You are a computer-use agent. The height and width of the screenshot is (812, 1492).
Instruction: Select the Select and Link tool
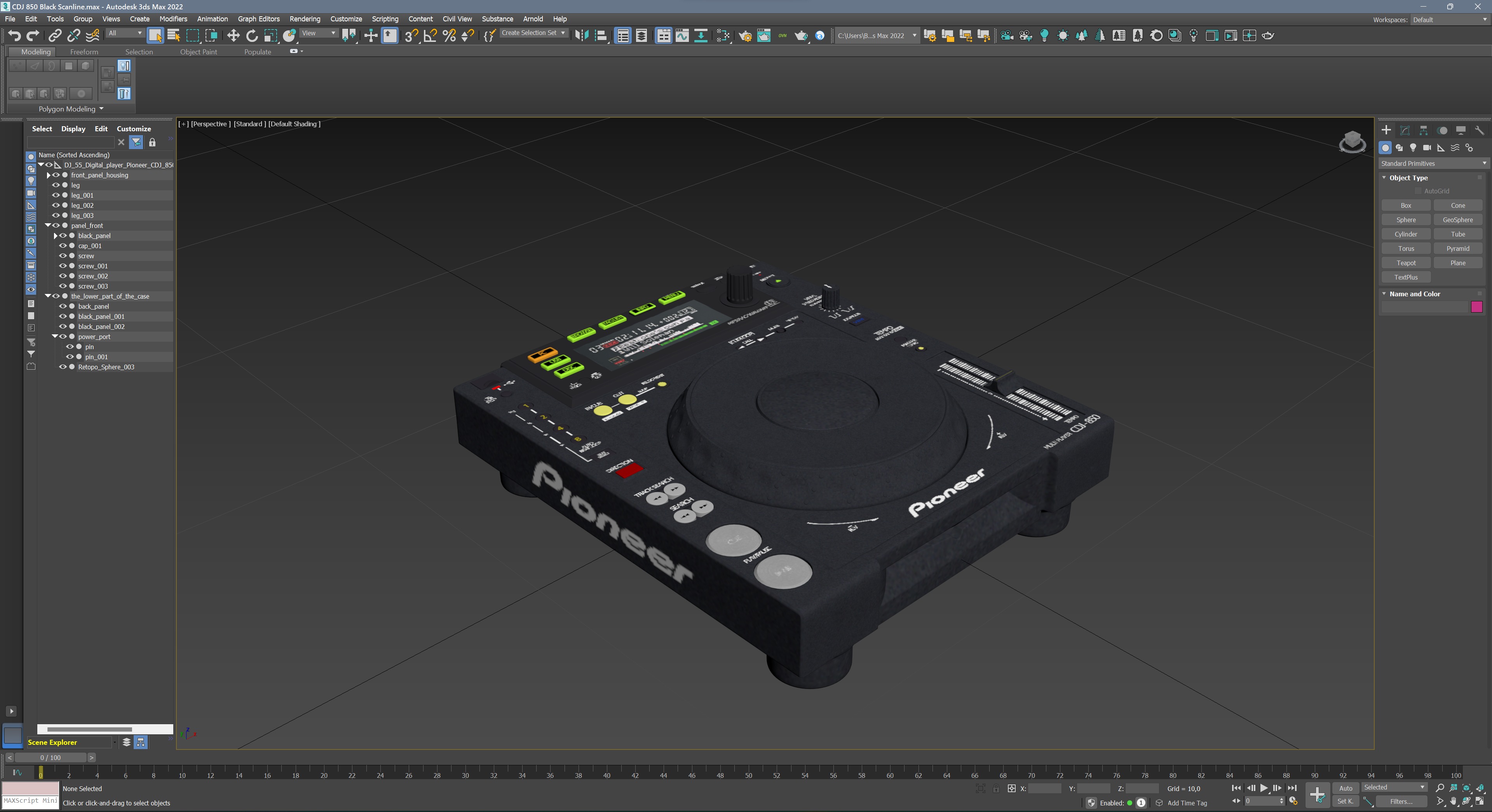(54, 36)
